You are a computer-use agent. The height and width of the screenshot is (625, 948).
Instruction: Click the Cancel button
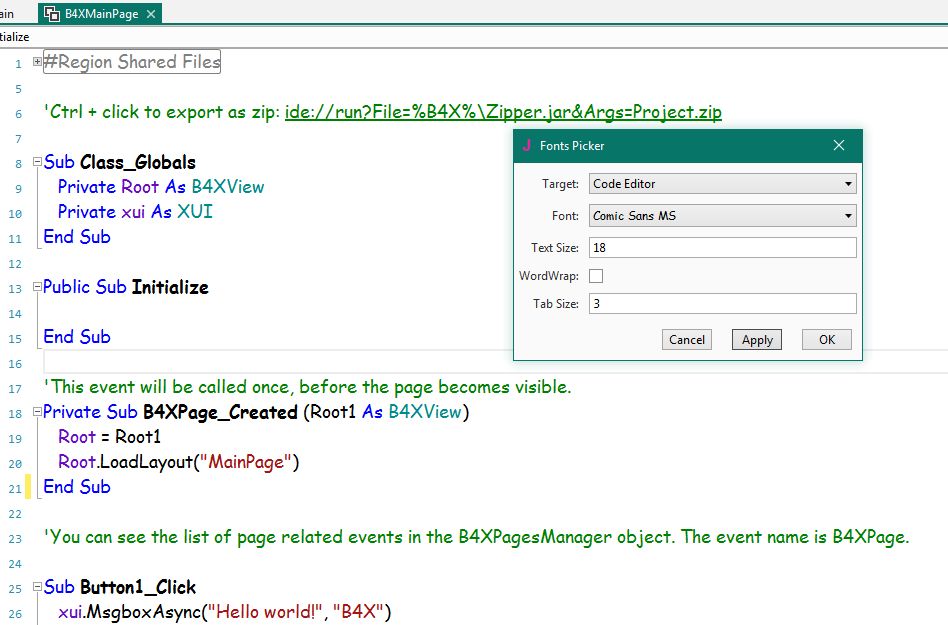point(686,339)
